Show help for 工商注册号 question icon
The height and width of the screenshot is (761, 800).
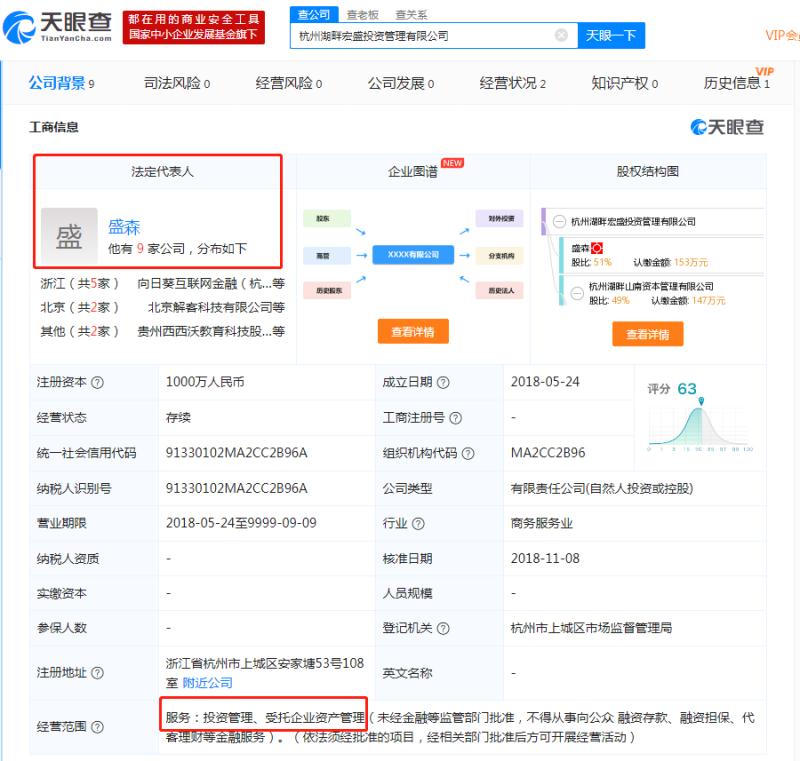coord(456,418)
